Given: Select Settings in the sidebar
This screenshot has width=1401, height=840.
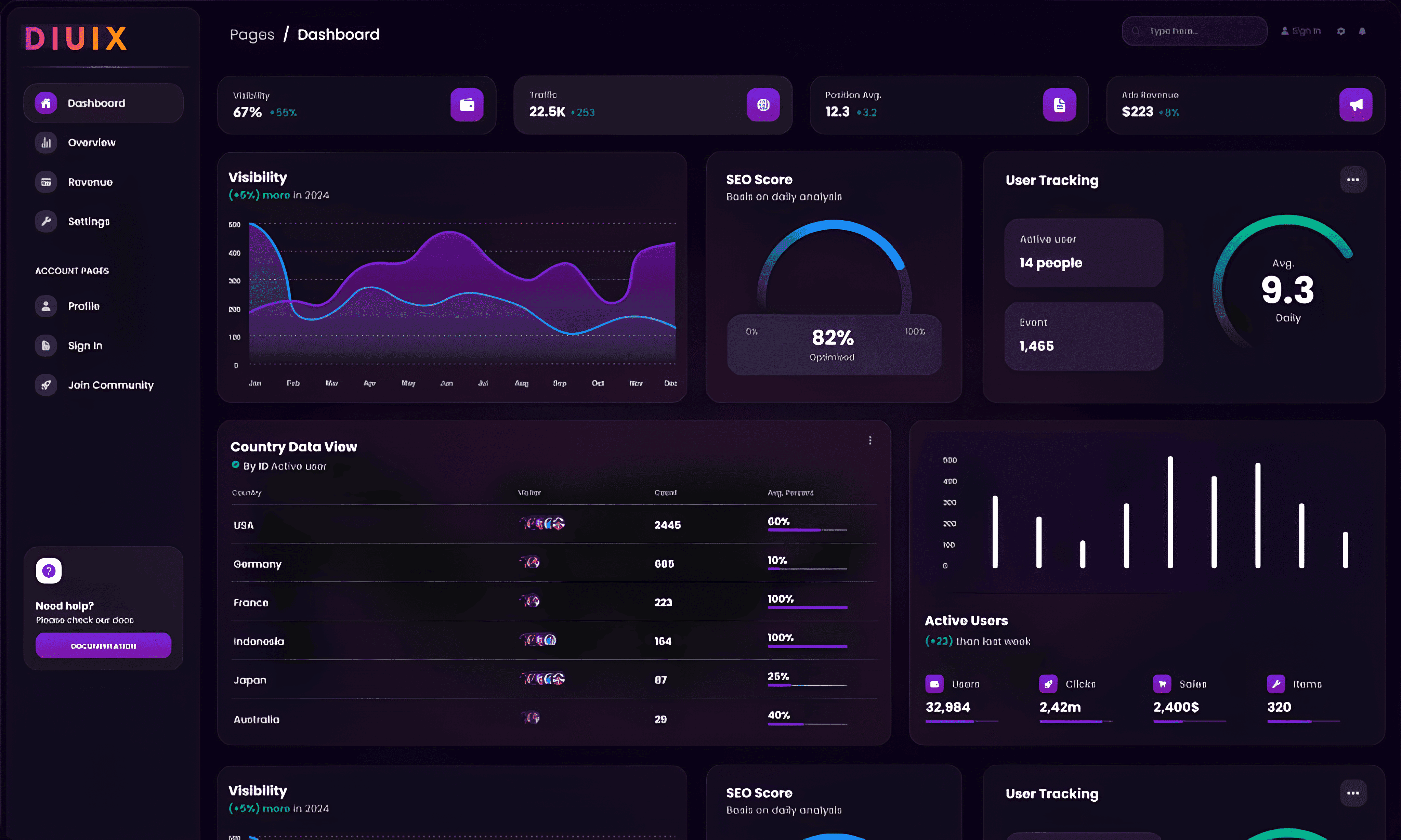Looking at the screenshot, I should 88,221.
